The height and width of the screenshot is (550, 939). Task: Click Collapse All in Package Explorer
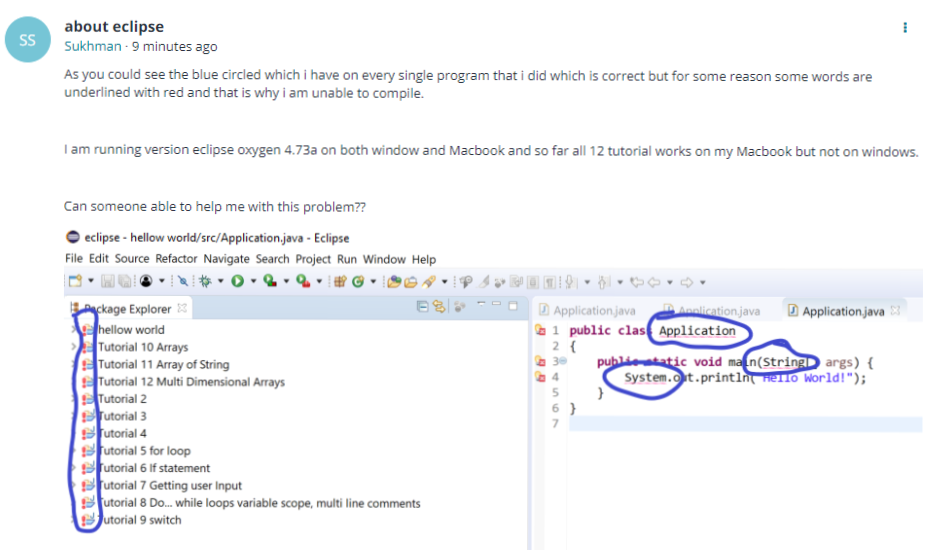coord(422,307)
